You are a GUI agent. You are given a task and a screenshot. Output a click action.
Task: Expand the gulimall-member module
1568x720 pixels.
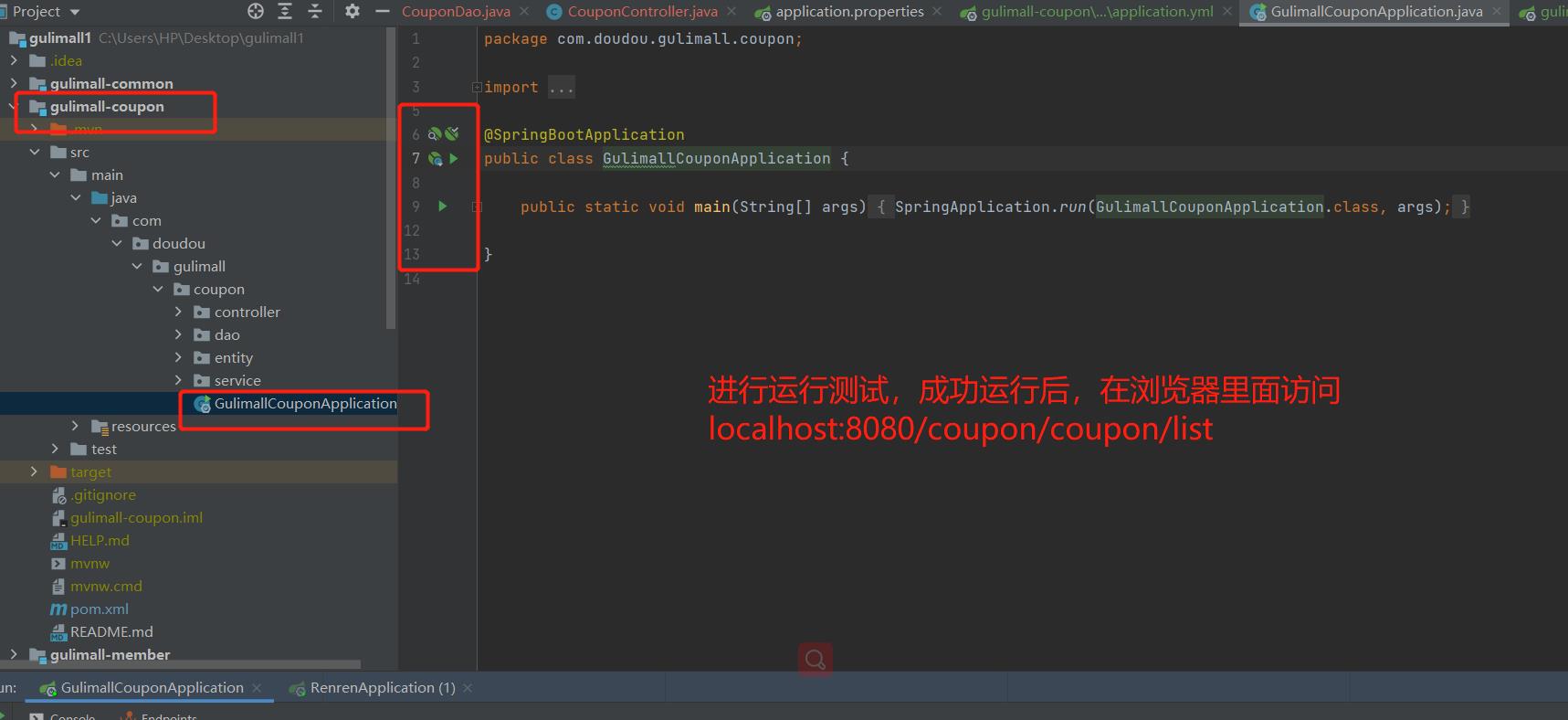tap(14, 654)
